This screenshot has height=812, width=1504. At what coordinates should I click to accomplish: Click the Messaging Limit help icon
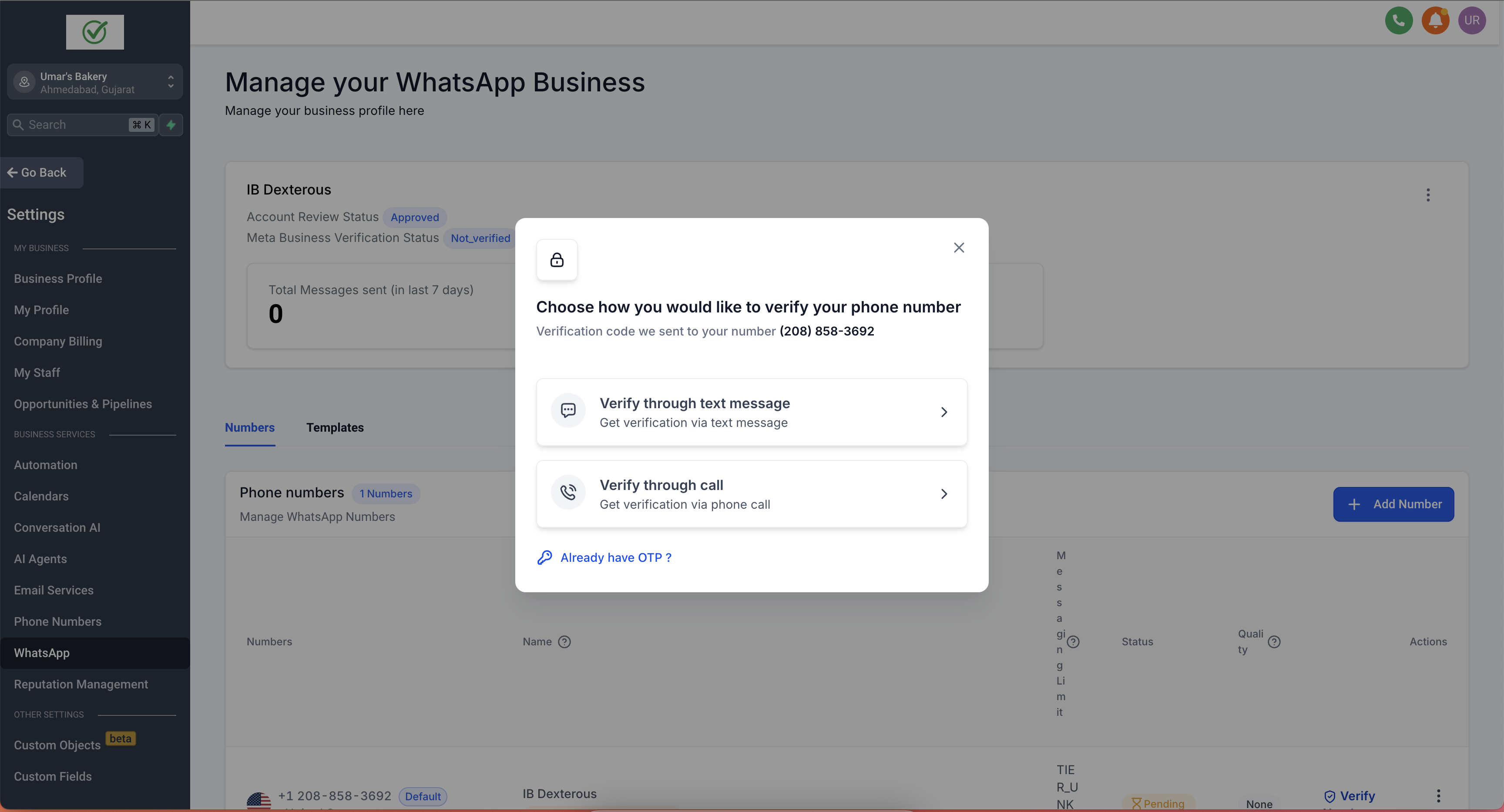(1073, 641)
